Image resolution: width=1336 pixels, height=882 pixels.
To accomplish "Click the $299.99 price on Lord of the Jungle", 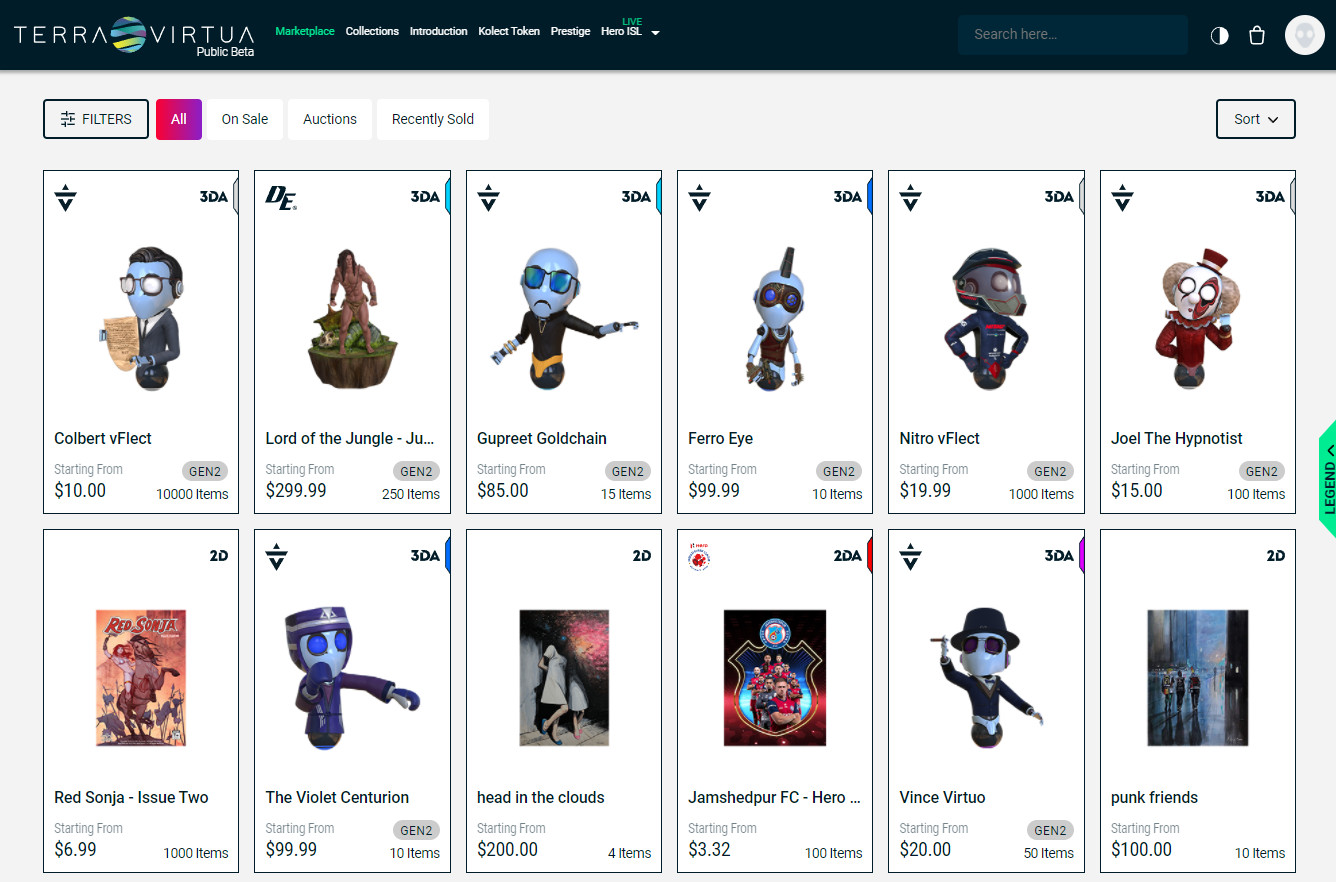I will click(x=296, y=490).
